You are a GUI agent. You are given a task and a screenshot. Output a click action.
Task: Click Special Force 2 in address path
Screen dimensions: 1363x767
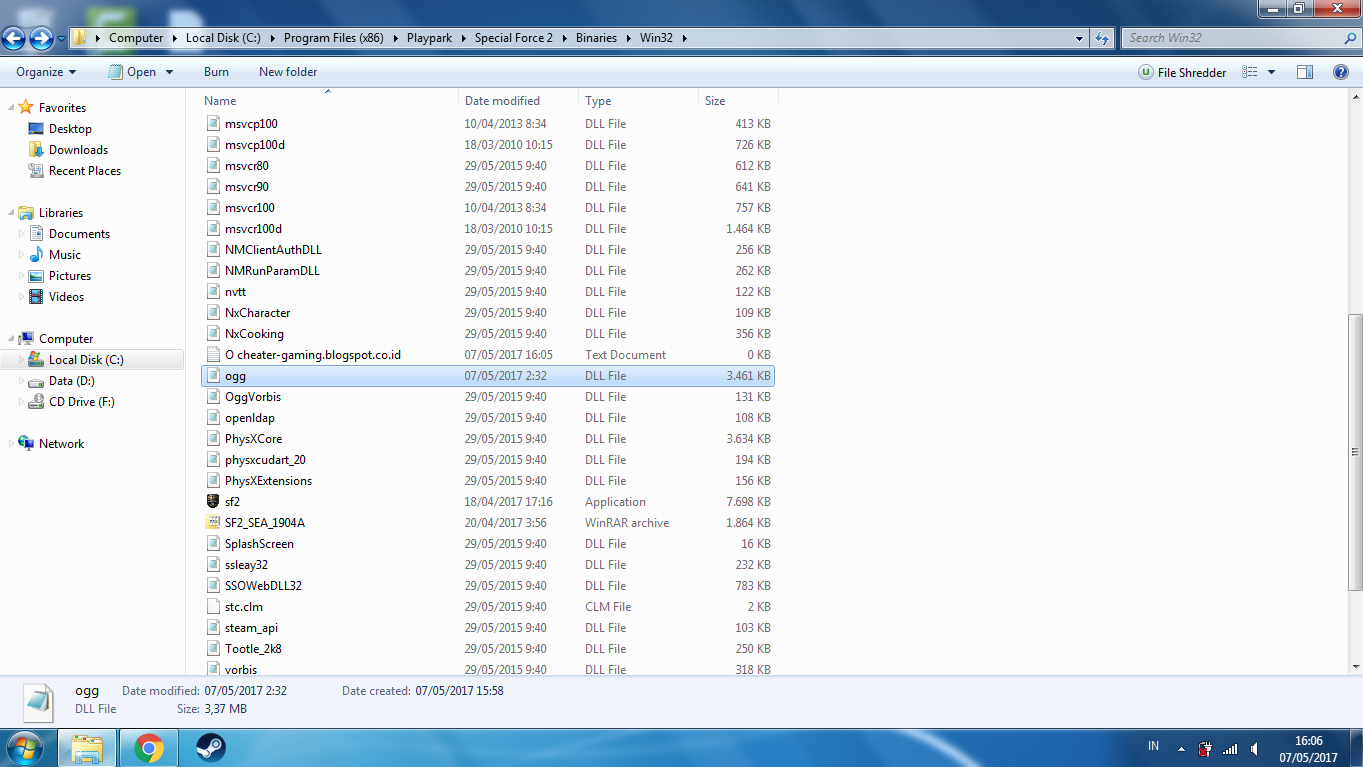pyautogui.click(x=513, y=38)
